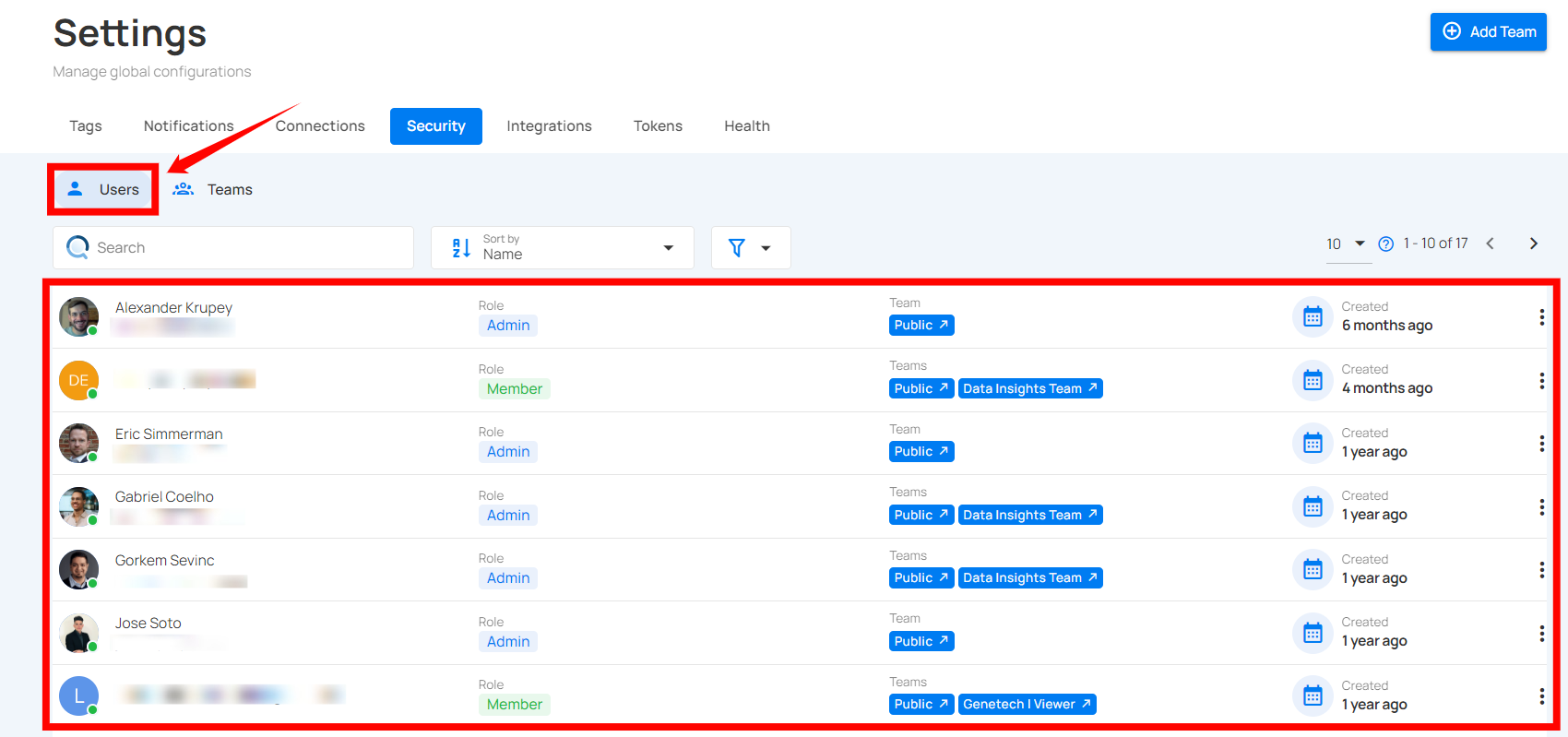
Task: Open Genetech I Viewer team link
Action: point(1028,704)
